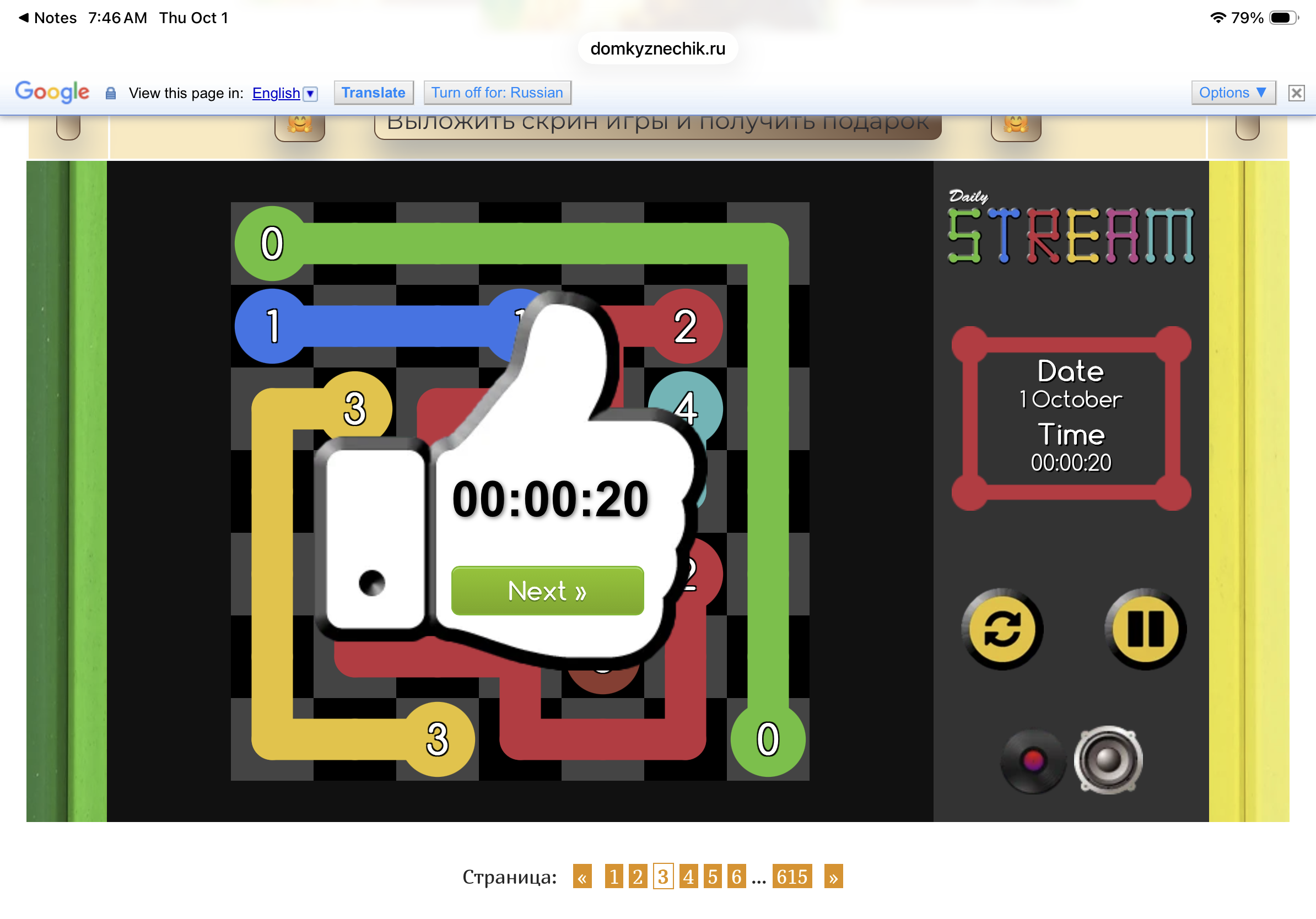
Task: Mute sound using the speaker icon
Action: (1108, 760)
